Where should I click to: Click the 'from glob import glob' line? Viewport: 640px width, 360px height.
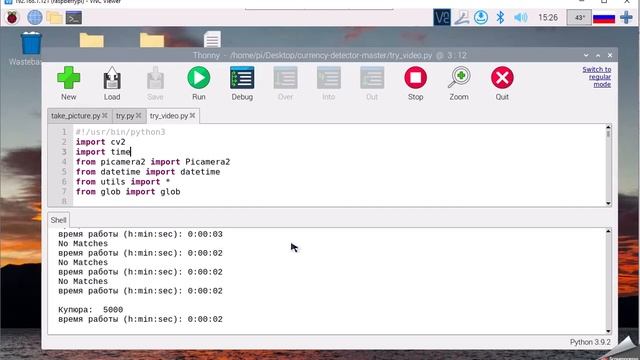[128, 192]
